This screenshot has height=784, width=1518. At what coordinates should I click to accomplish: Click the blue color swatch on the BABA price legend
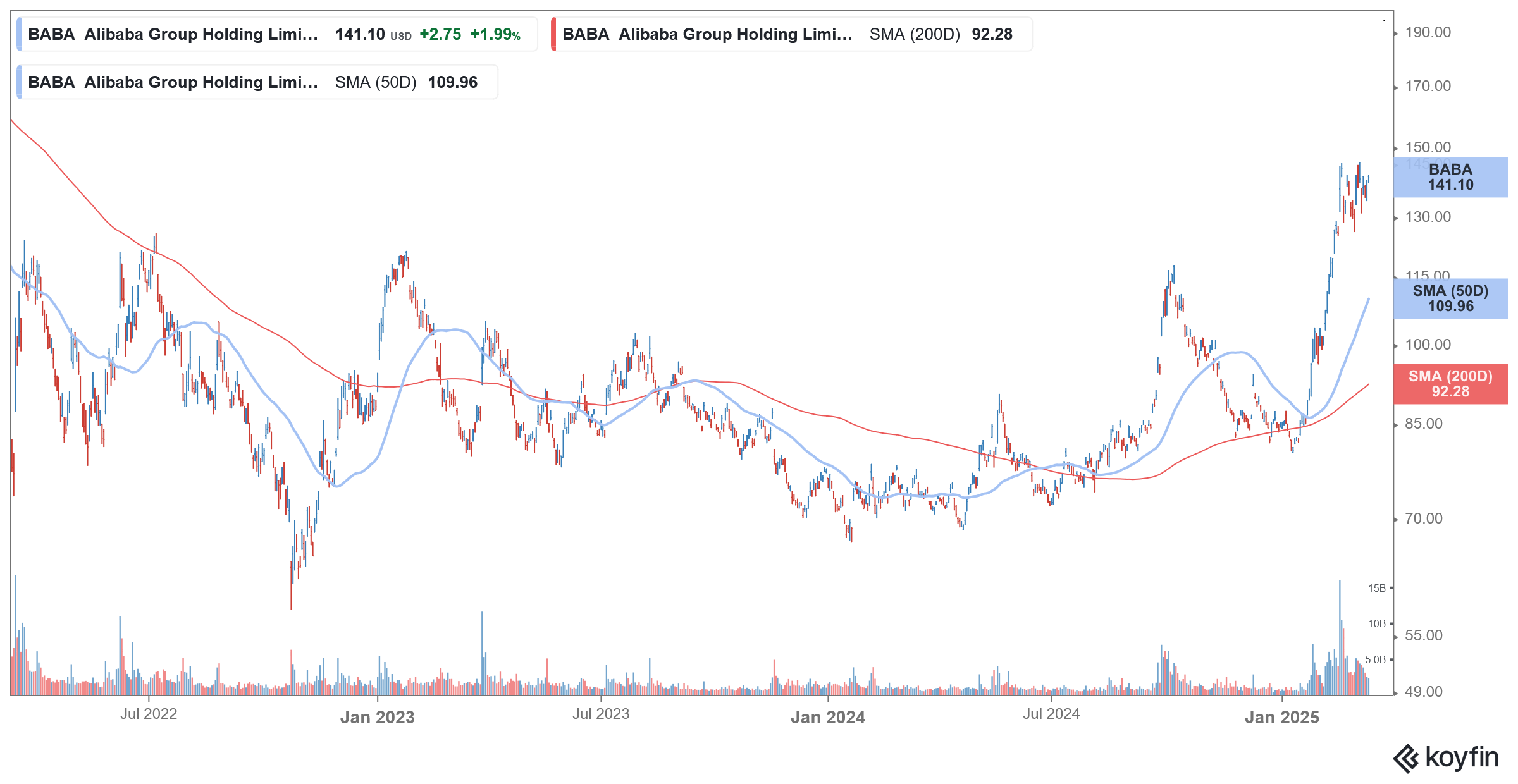[x=19, y=34]
